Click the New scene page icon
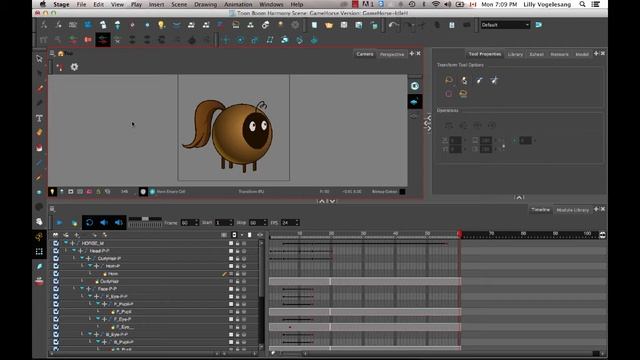 314,25
